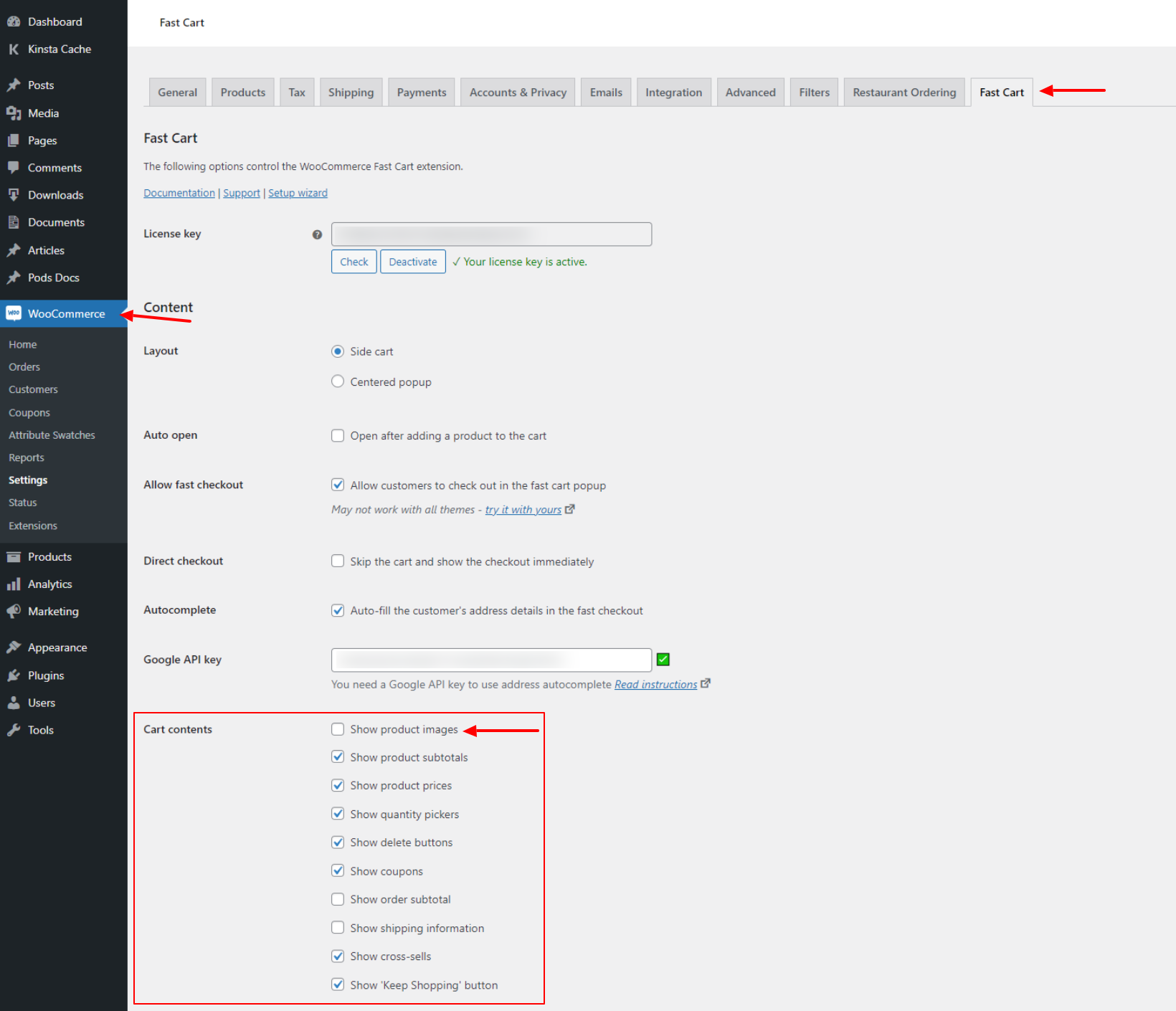Enable Open after adding a product

point(337,435)
